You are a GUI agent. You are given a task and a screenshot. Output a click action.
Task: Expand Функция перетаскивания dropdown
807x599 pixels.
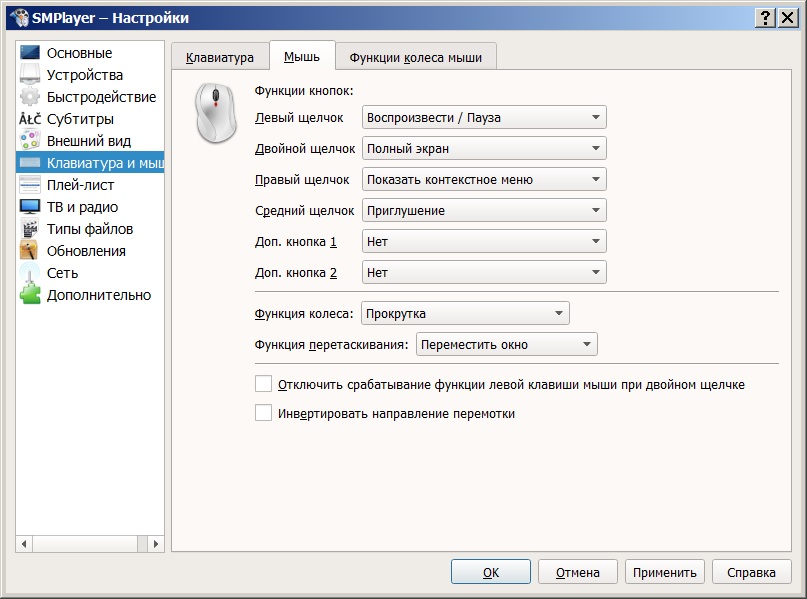pyautogui.click(x=506, y=345)
